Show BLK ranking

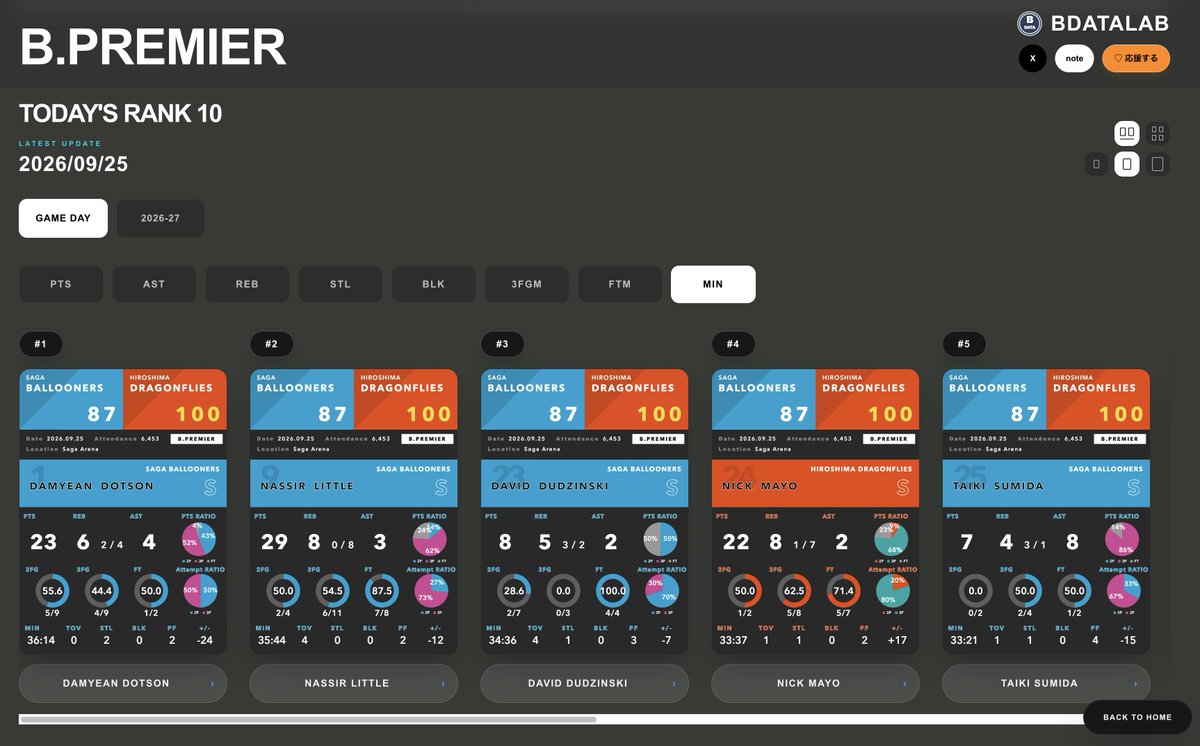(x=433, y=284)
